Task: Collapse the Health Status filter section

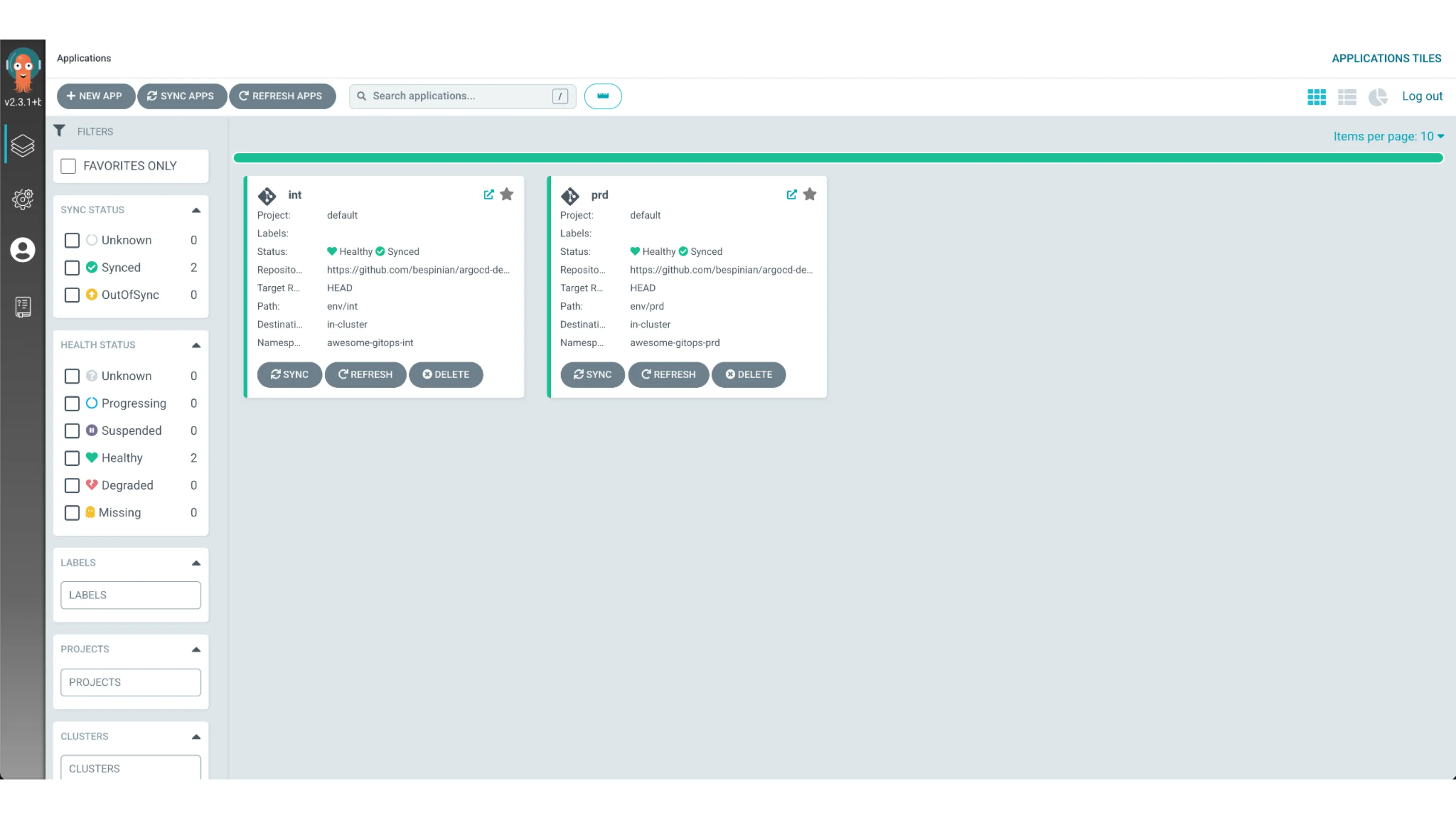Action: pos(196,345)
